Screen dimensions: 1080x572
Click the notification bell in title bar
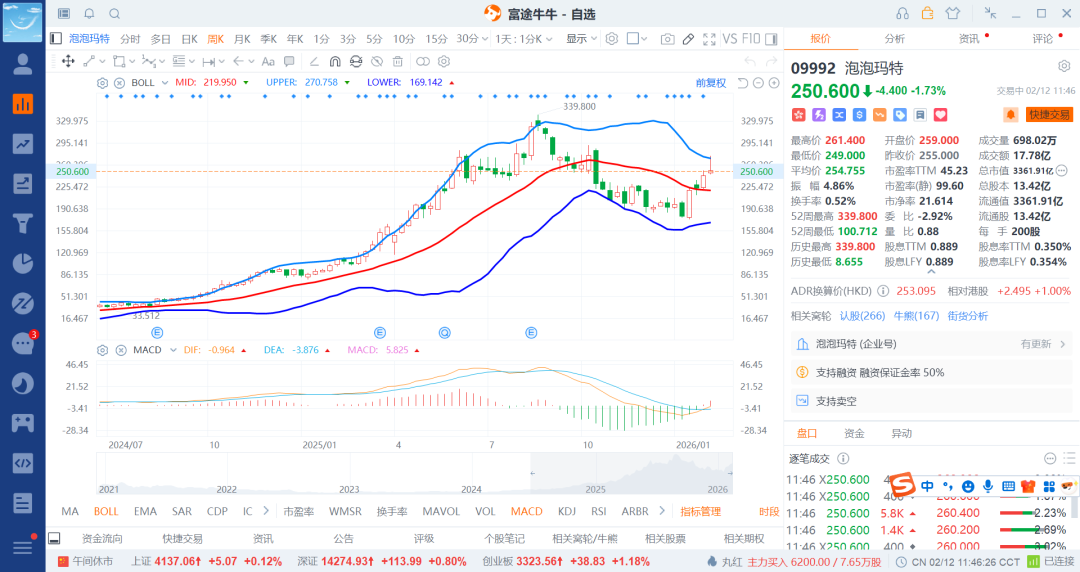tap(90, 14)
